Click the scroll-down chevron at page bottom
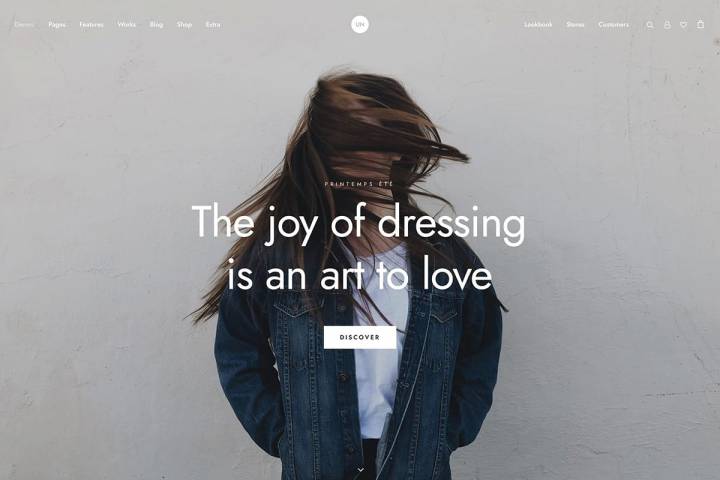Screen dimensions: 720x480 (x=360, y=469)
